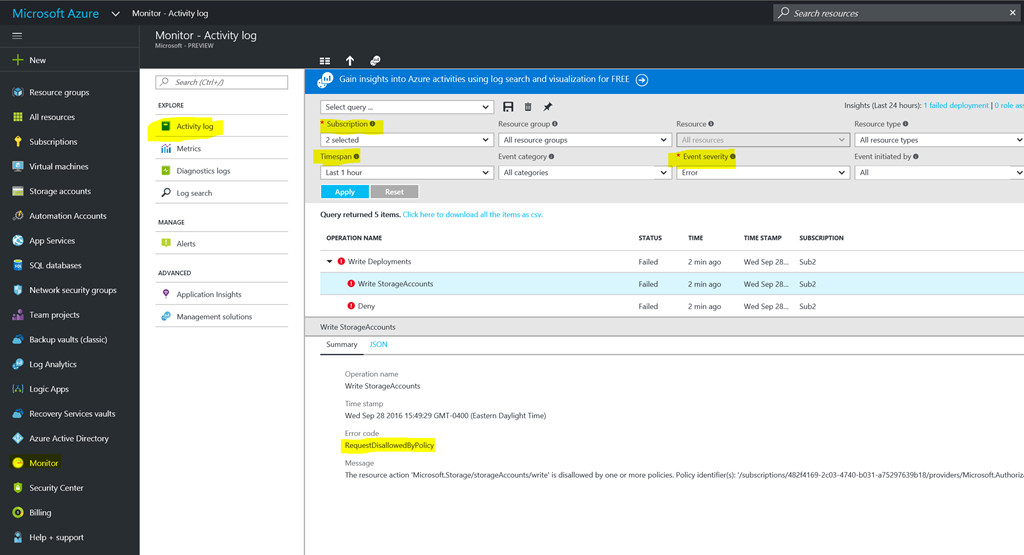
Task: Open Alerts under the Manage section
Action: click(186, 243)
